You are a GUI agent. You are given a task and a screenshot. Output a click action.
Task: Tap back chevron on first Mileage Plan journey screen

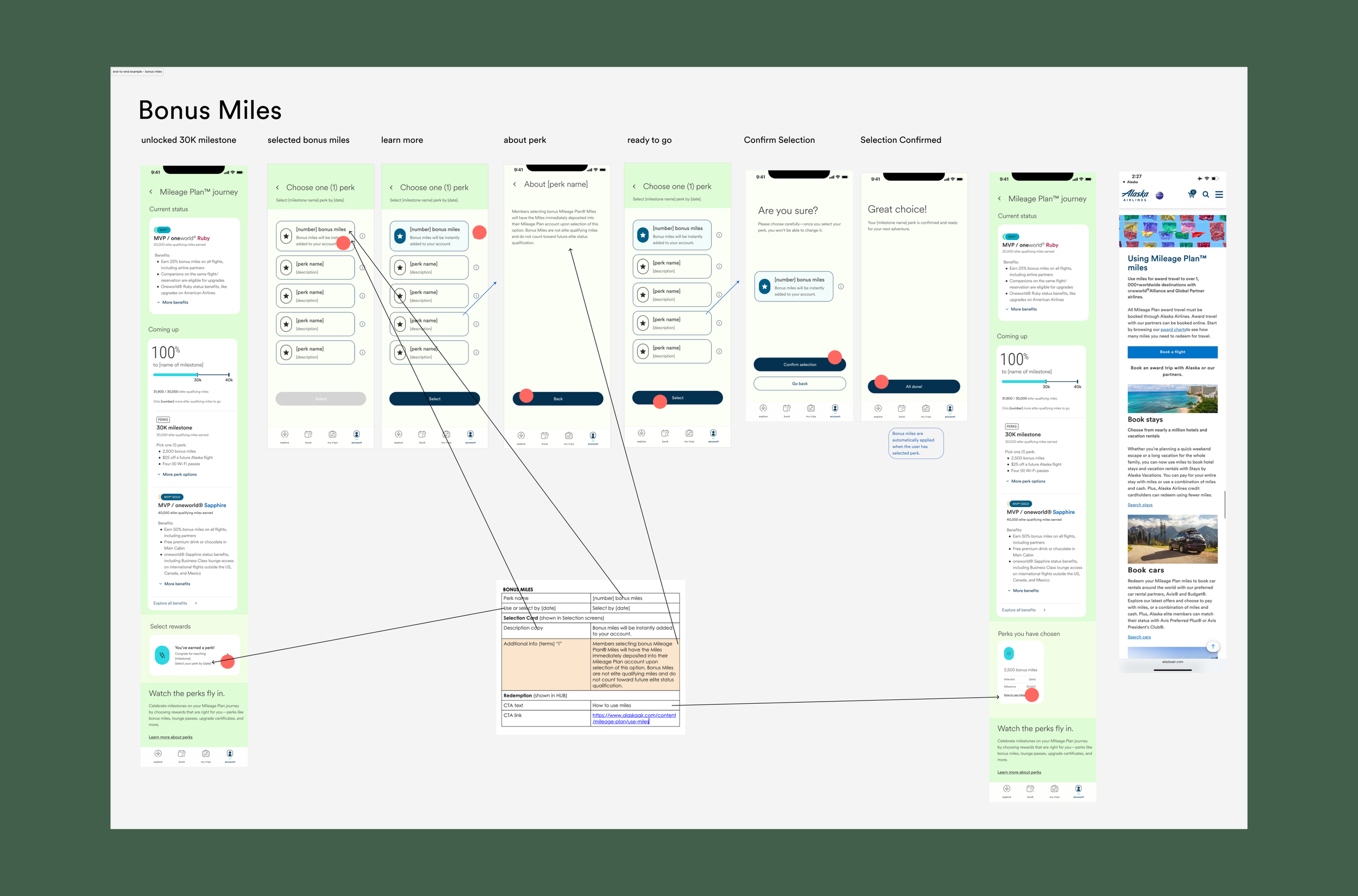(151, 192)
